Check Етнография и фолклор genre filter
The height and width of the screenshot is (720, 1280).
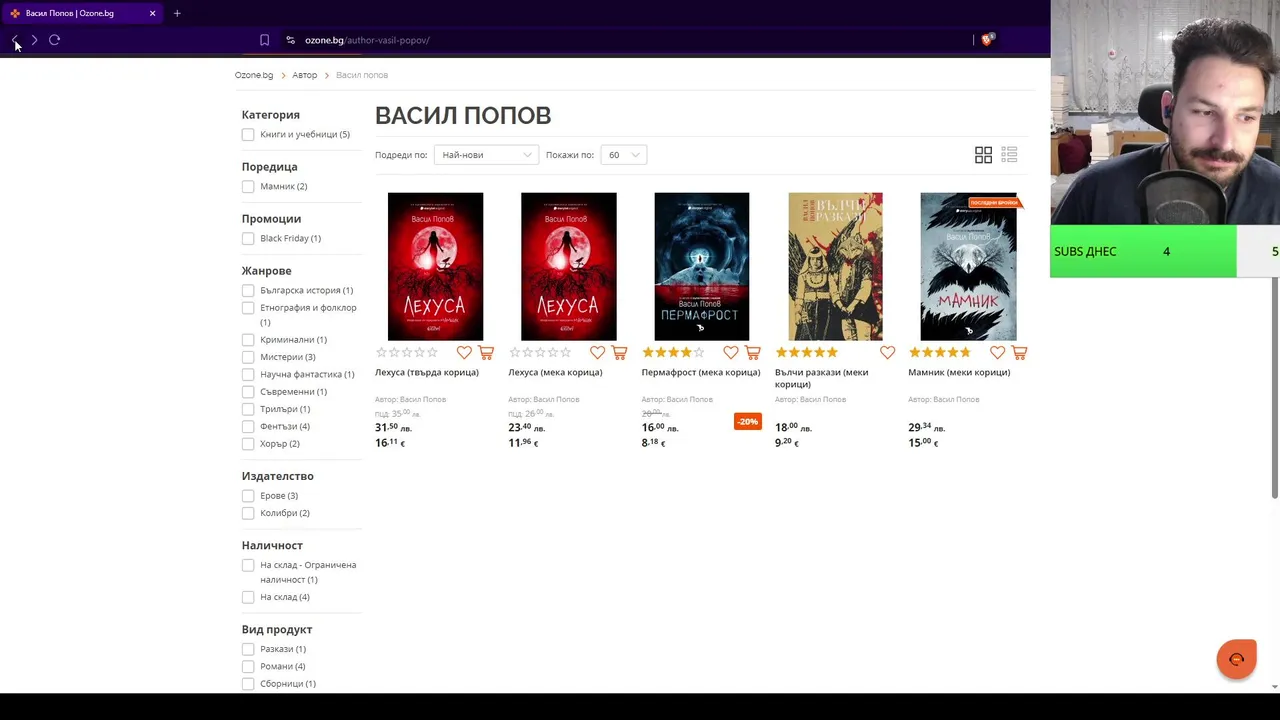pyautogui.click(x=248, y=308)
